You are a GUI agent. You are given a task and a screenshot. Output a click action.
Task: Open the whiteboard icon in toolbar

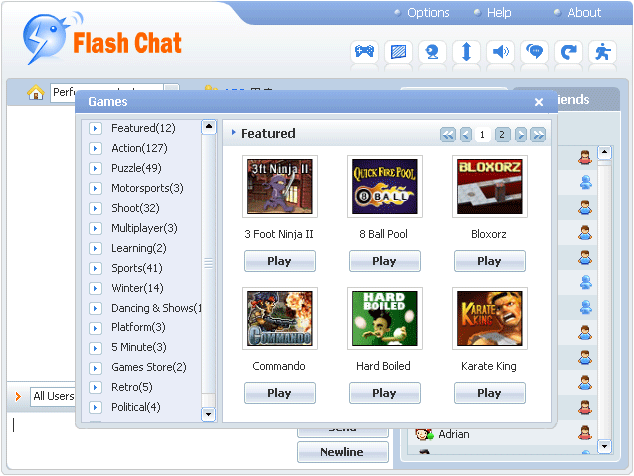(x=398, y=52)
